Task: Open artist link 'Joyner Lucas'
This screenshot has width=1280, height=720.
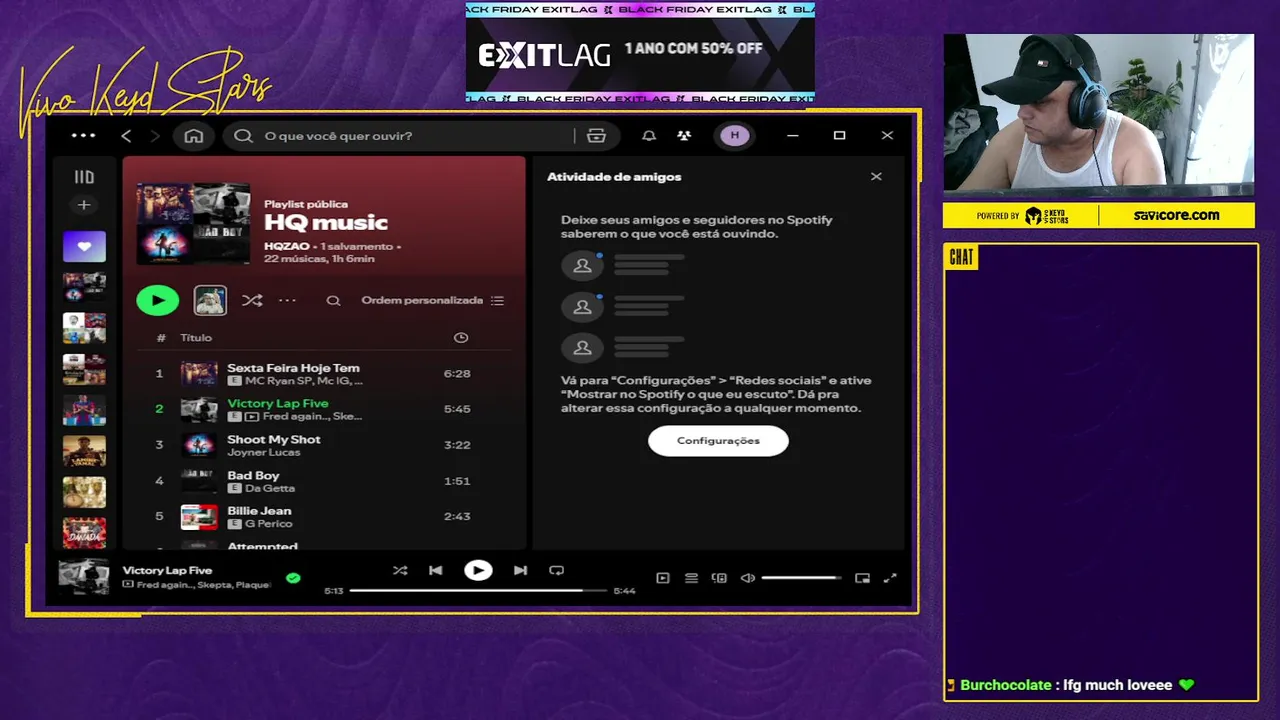Action: pyautogui.click(x=263, y=453)
